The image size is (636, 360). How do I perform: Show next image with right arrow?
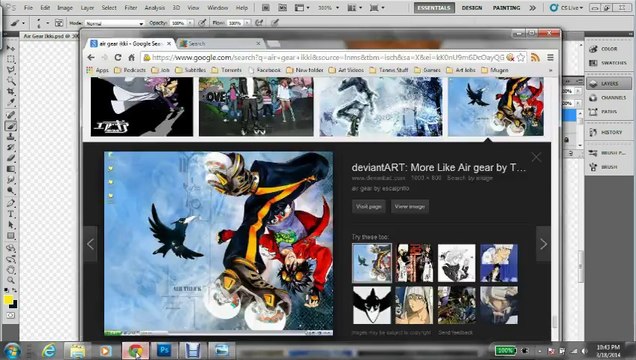pos(544,244)
